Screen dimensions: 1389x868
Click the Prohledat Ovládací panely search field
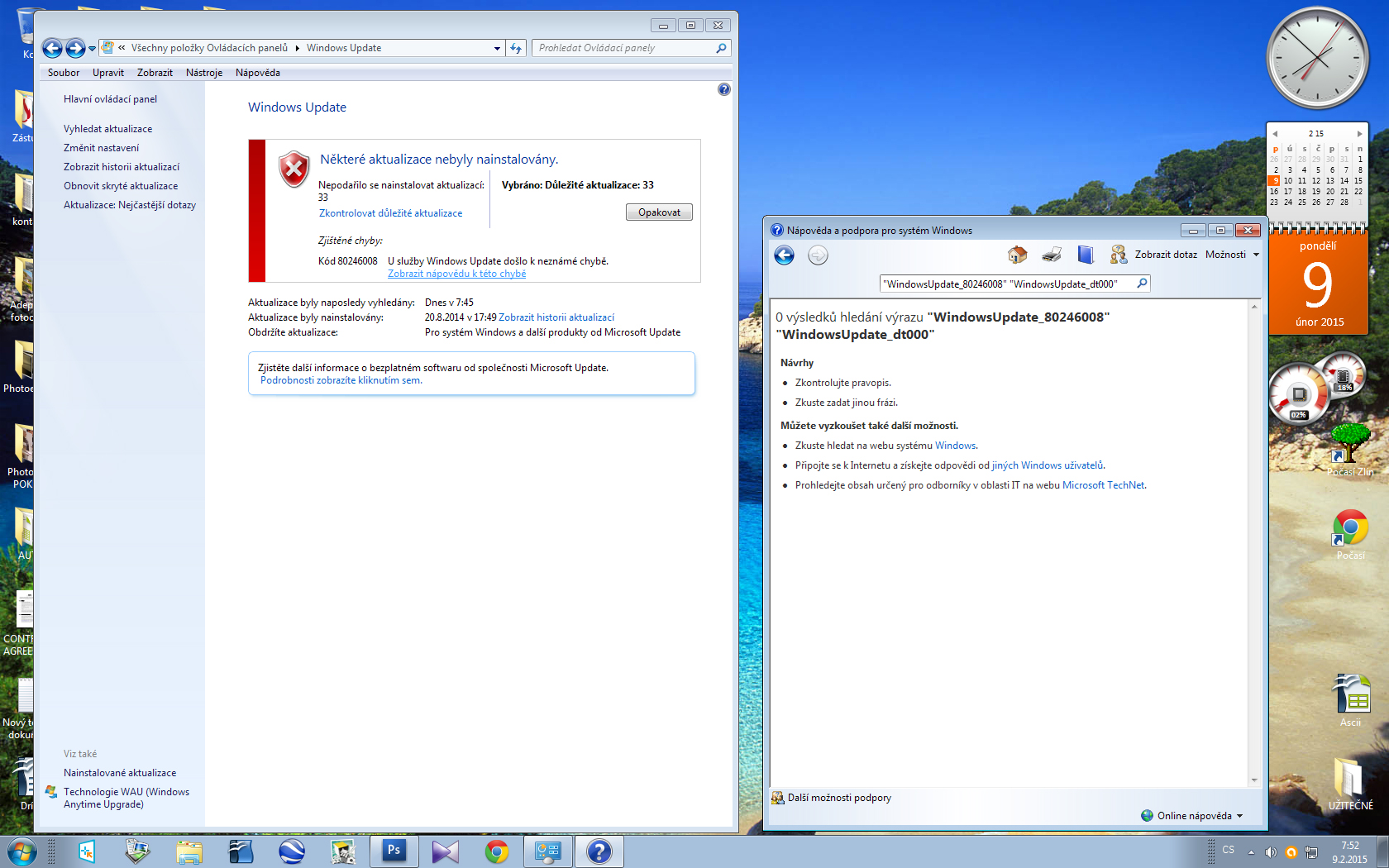click(624, 48)
